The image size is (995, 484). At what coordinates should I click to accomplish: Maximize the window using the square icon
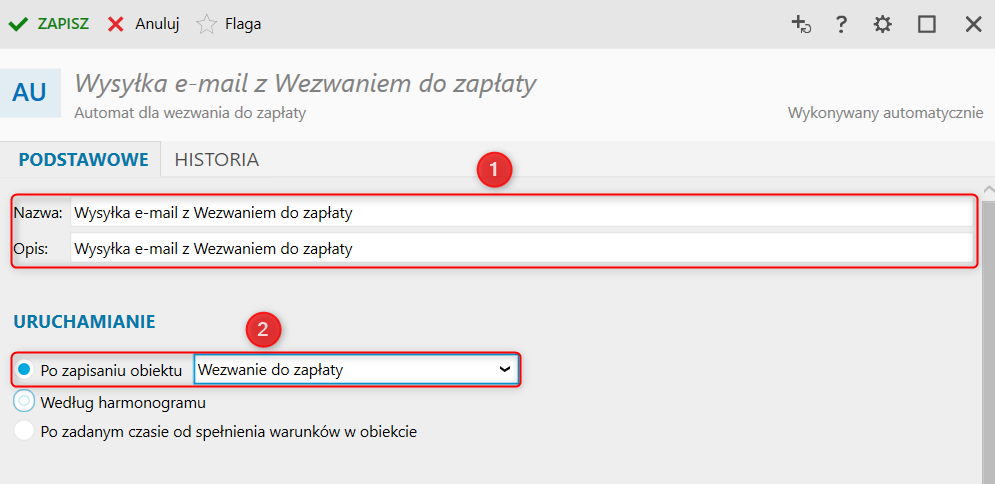[x=927, y=25]
